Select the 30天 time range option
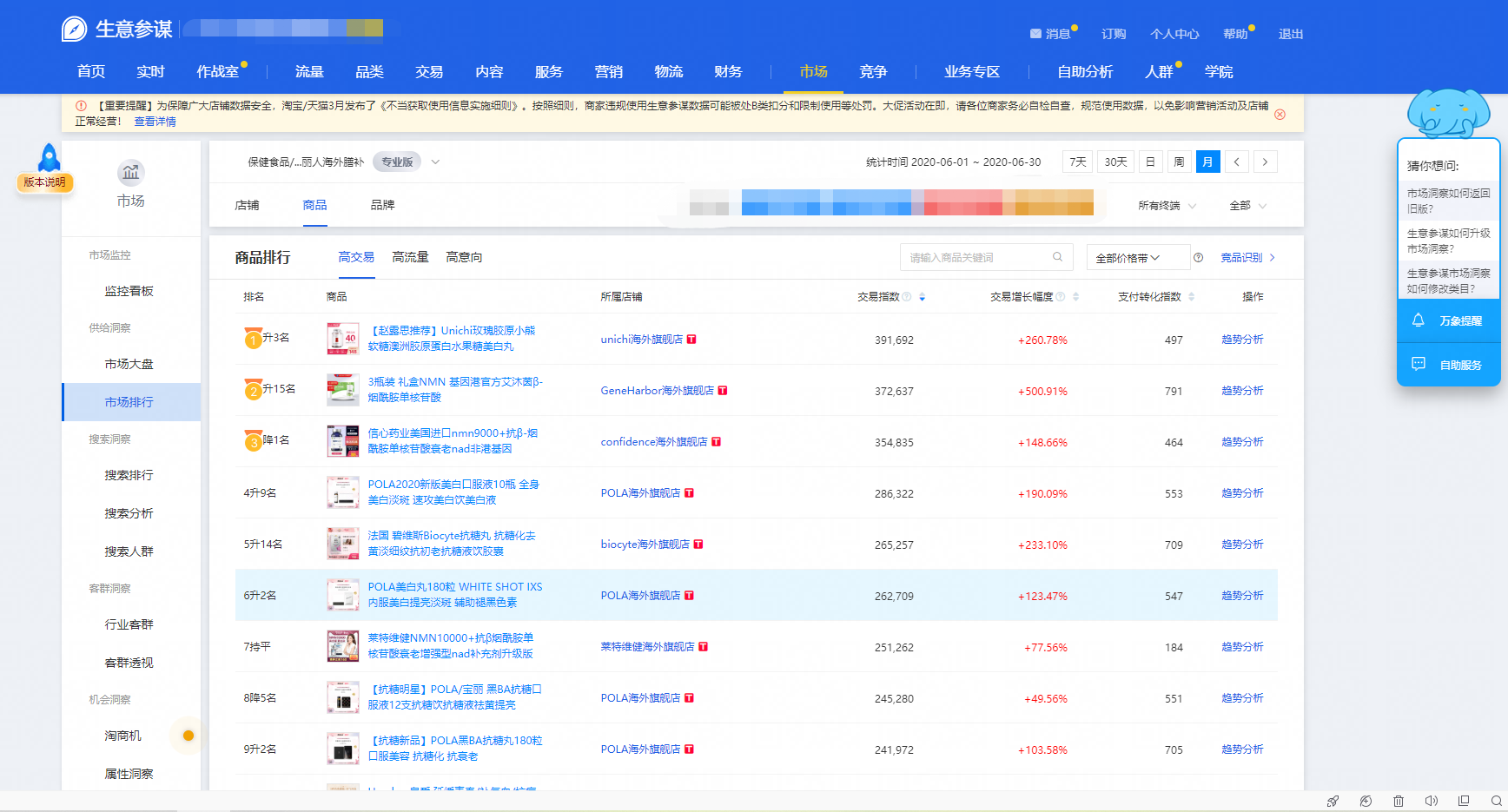This screenshot has width=1508, height=812. click(x=1115, y=162)
